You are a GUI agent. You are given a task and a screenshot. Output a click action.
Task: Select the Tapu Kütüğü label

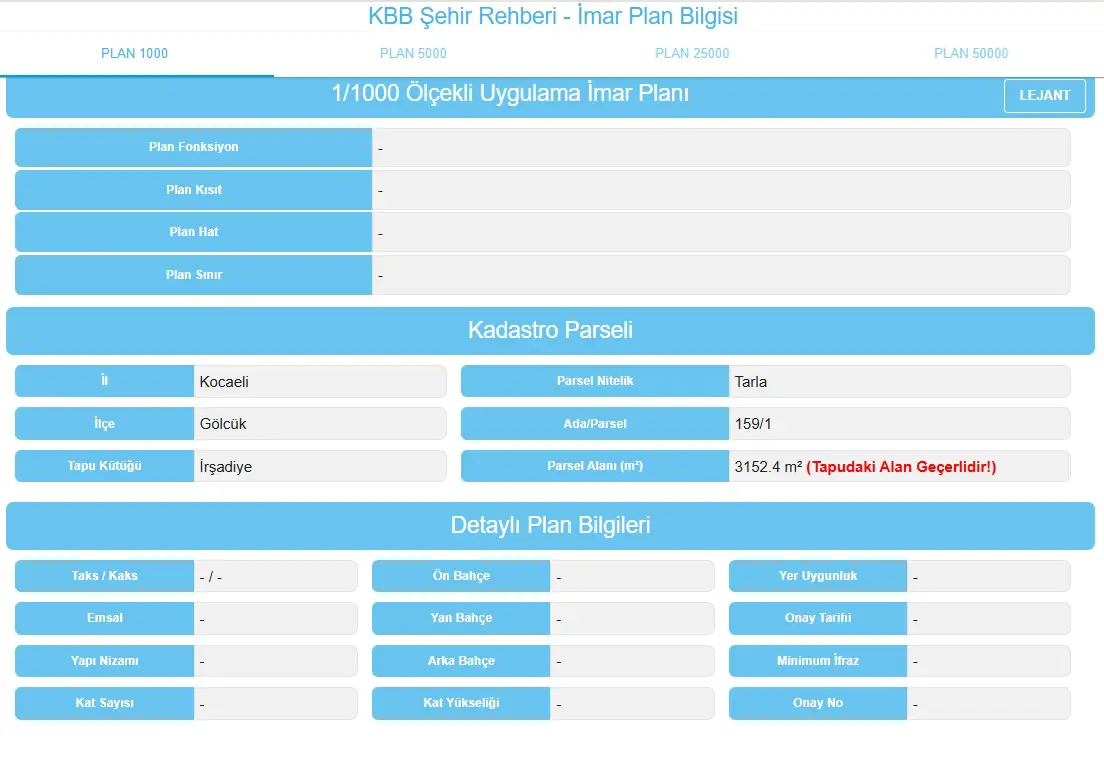104,466
